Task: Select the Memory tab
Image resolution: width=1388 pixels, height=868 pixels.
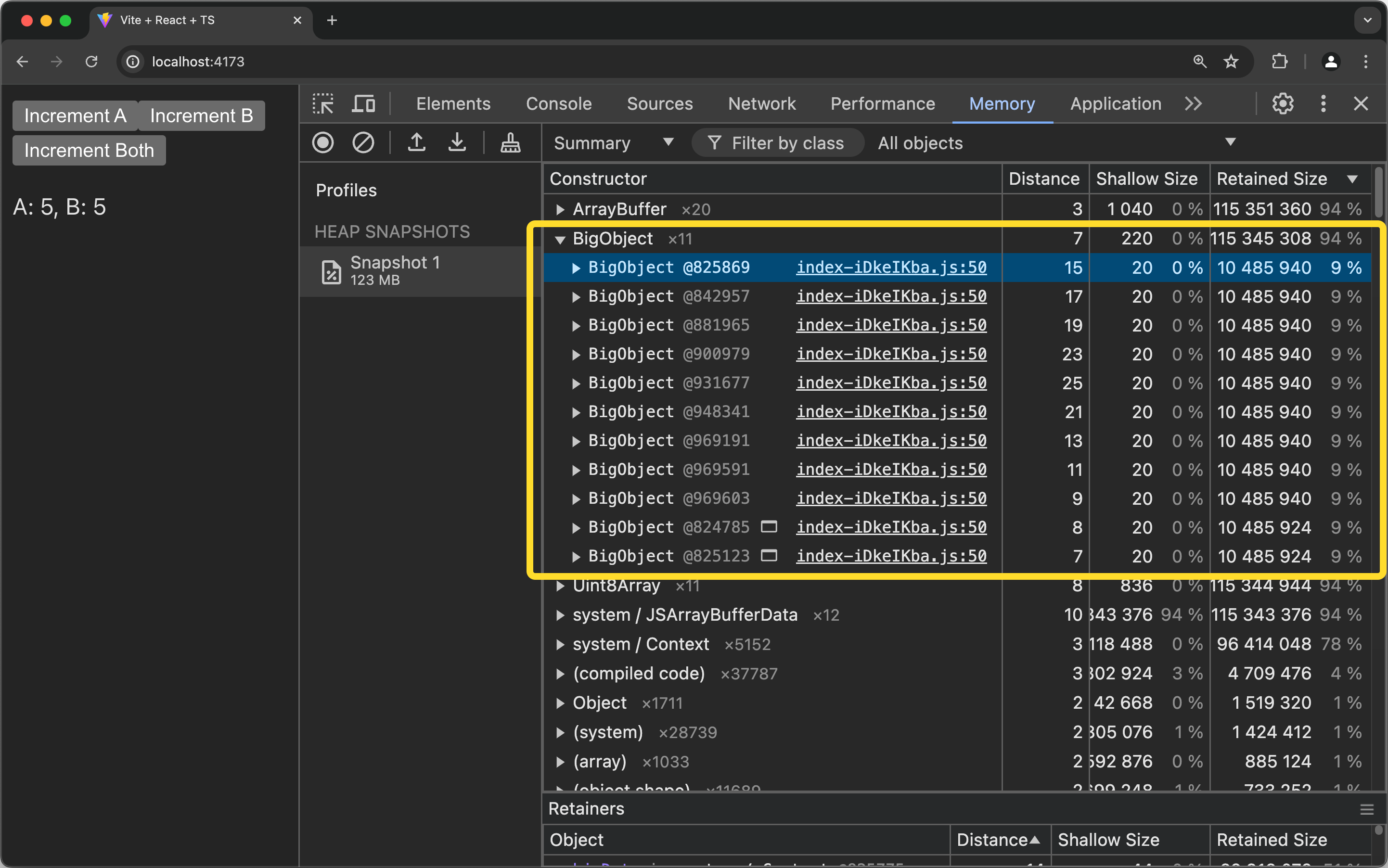Action: 1002,104
